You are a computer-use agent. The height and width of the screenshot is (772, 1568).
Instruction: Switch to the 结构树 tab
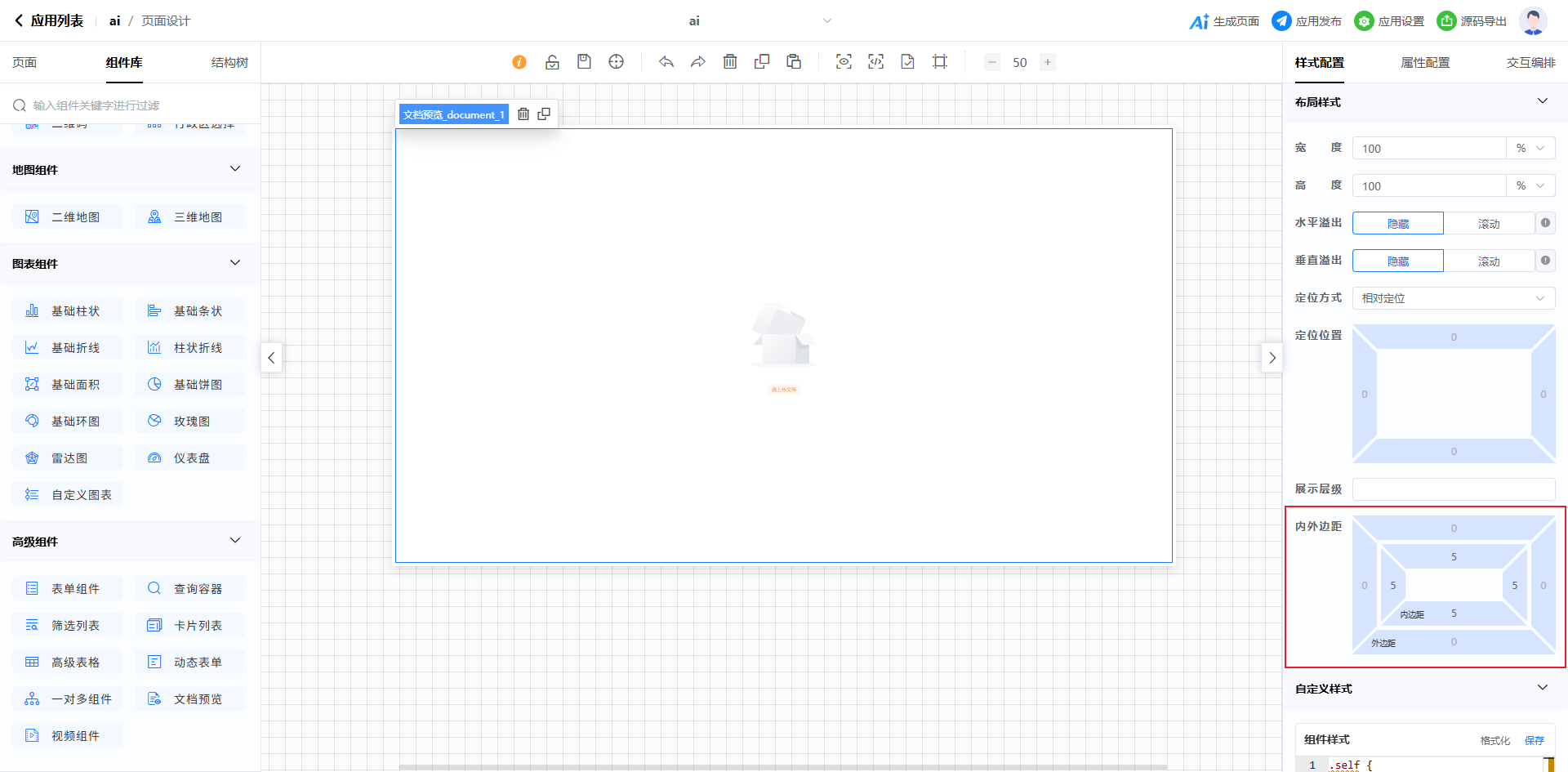229,63
